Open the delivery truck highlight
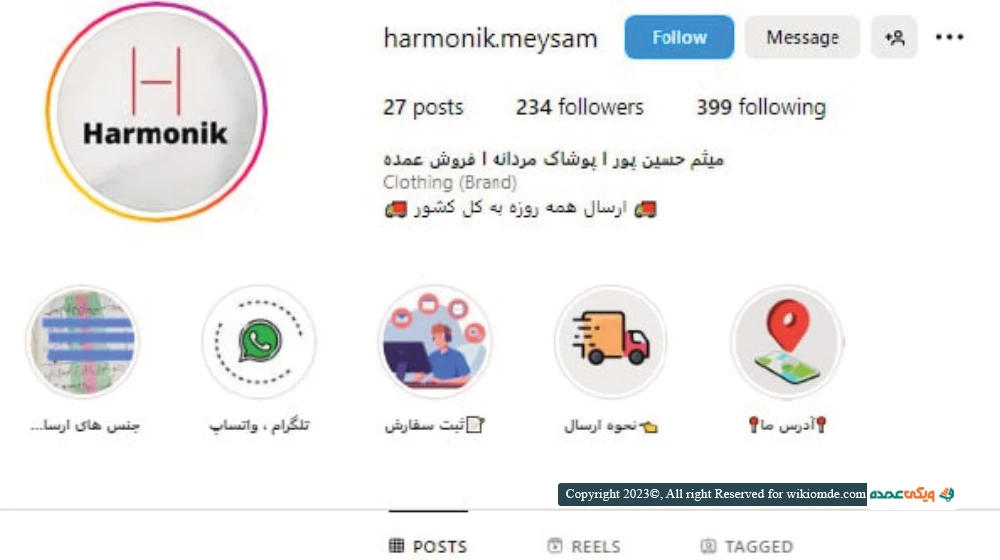Image resolution: width=1000 pixels, height=560 pixels. coord(610,341)
